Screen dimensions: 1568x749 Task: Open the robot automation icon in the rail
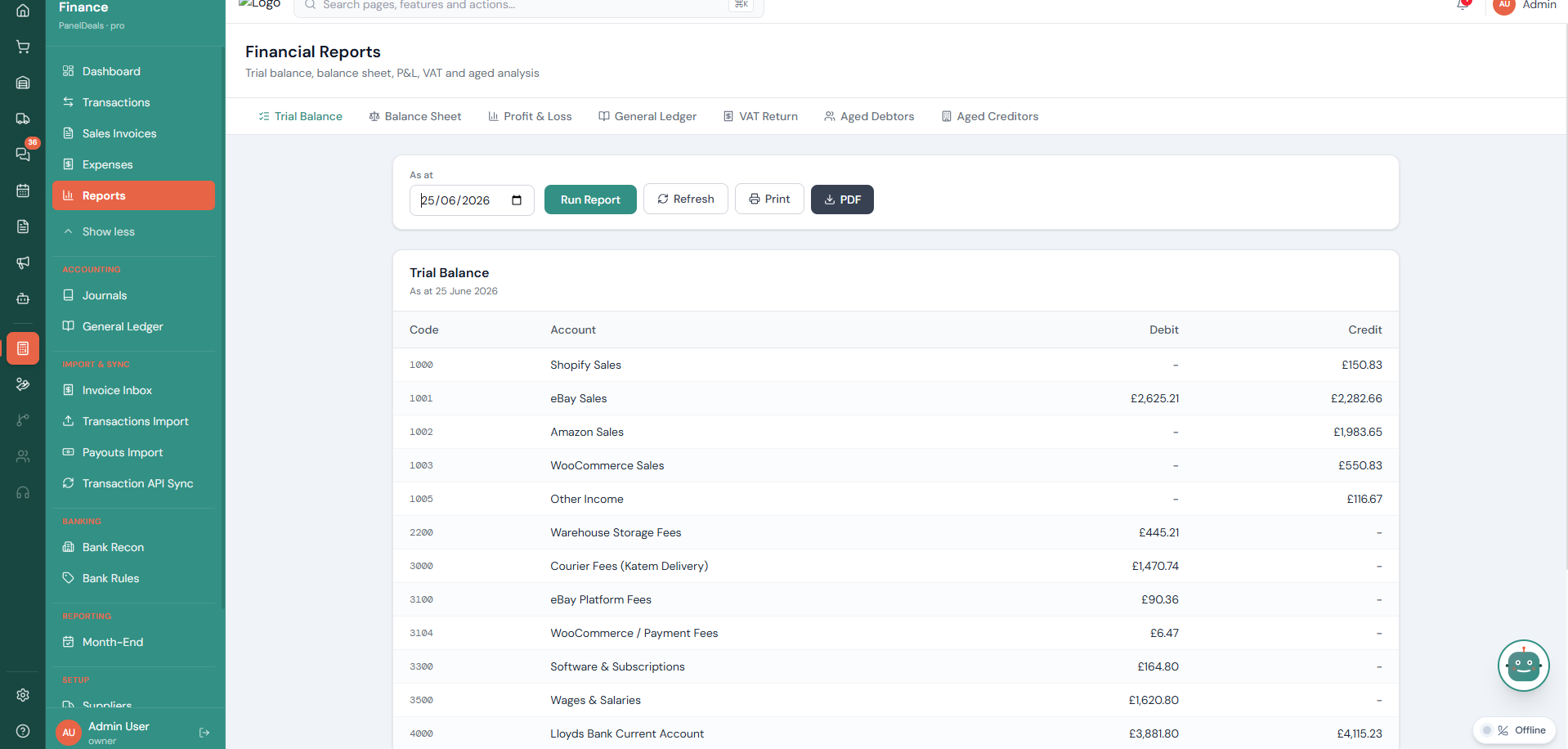[x=23, y=298]
